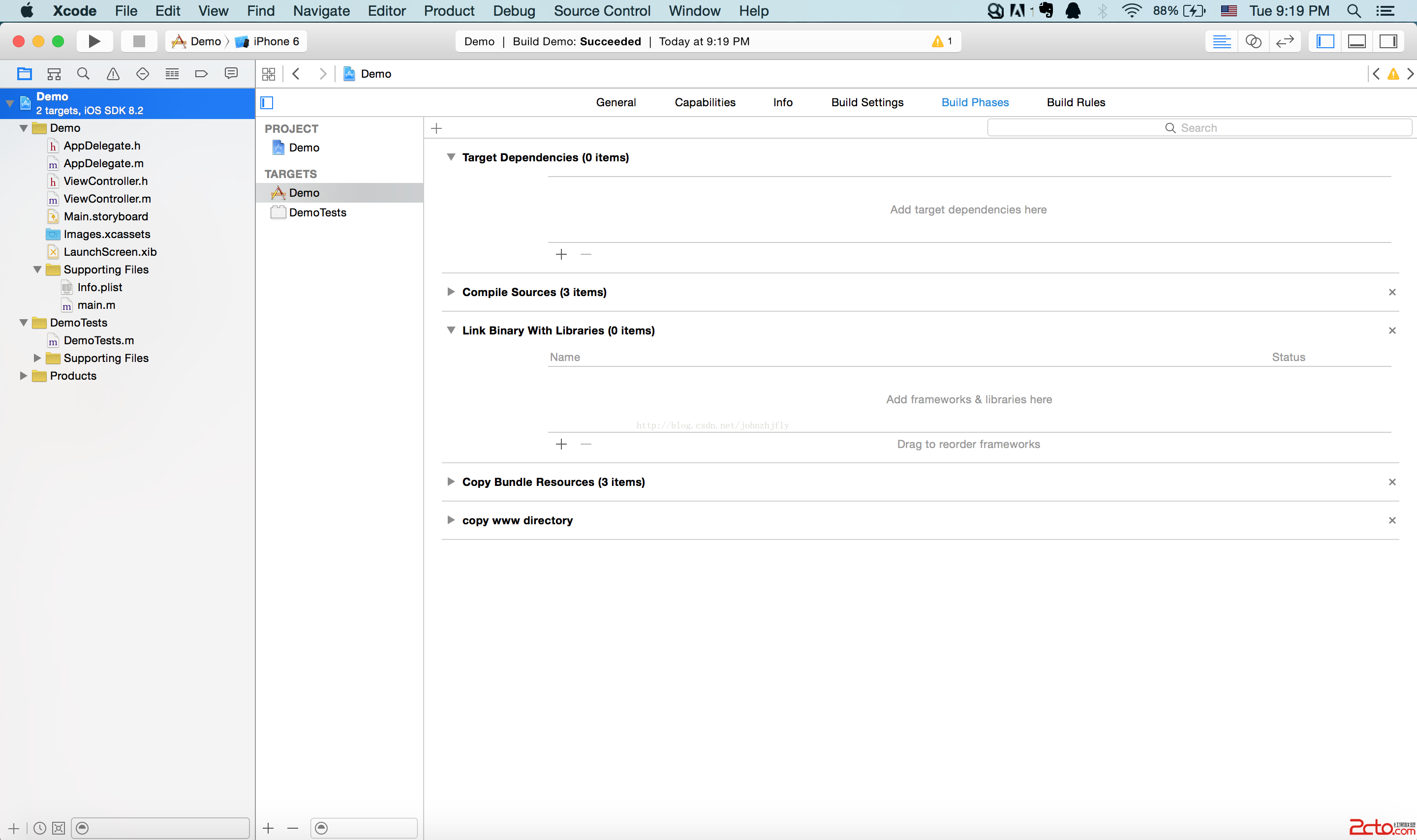Image resolution: width=1417 pixels, height=840 pixels.
Task: Switch to the Build Settings tab
Action: tap(867, 102)
